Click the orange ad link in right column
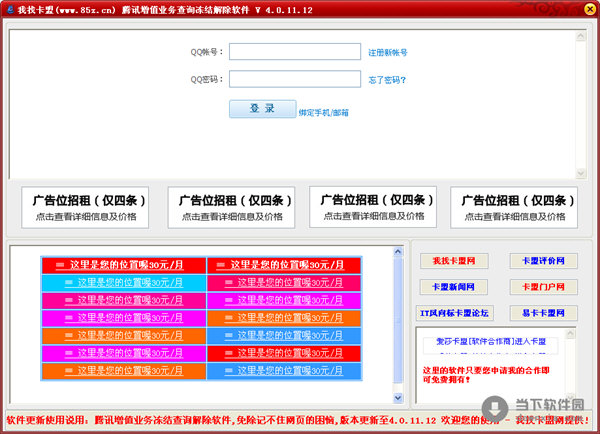The image size is (600, 434). coord(290,318)
